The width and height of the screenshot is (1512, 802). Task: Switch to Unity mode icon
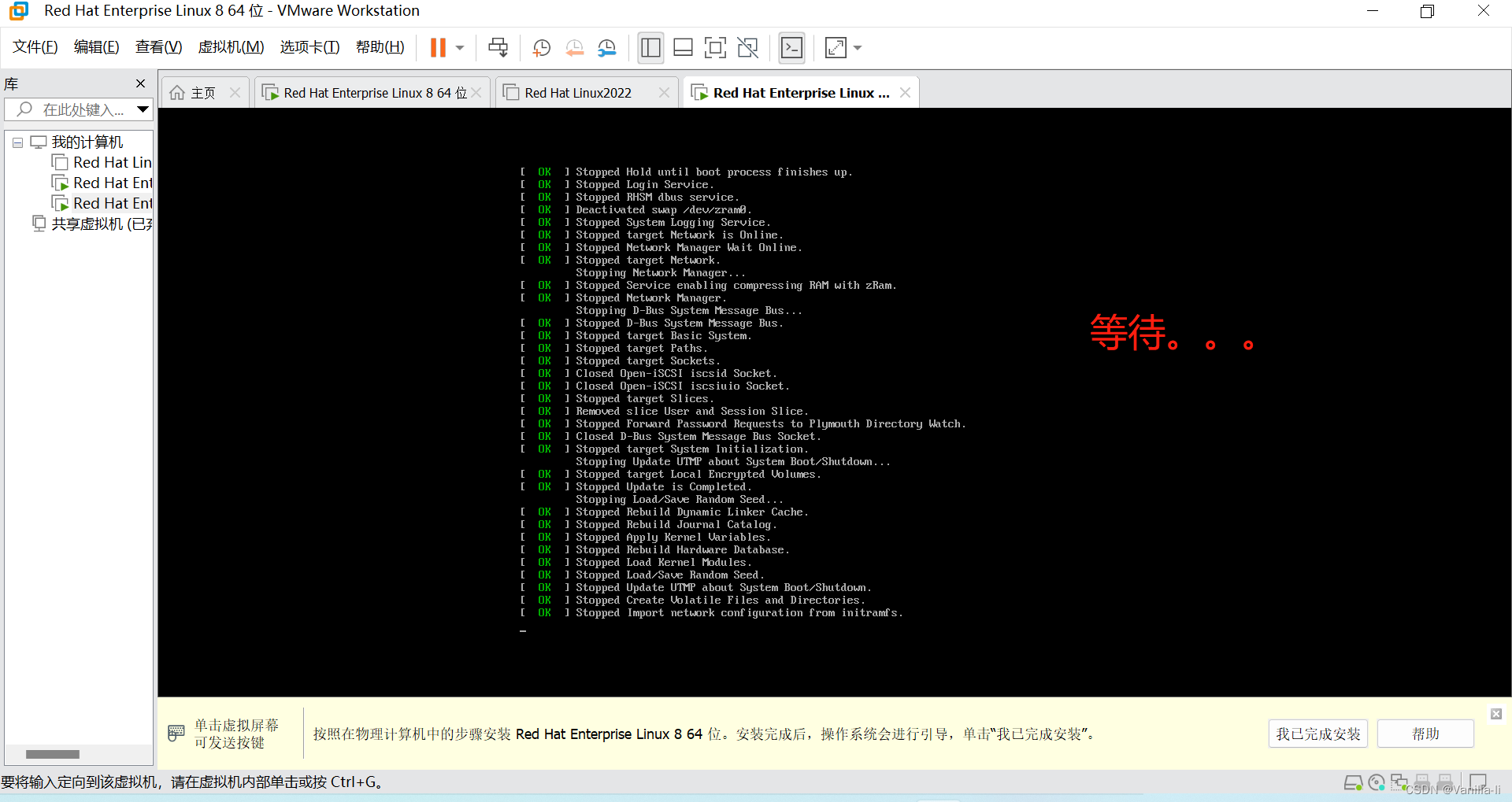click(x=748, y=48)
